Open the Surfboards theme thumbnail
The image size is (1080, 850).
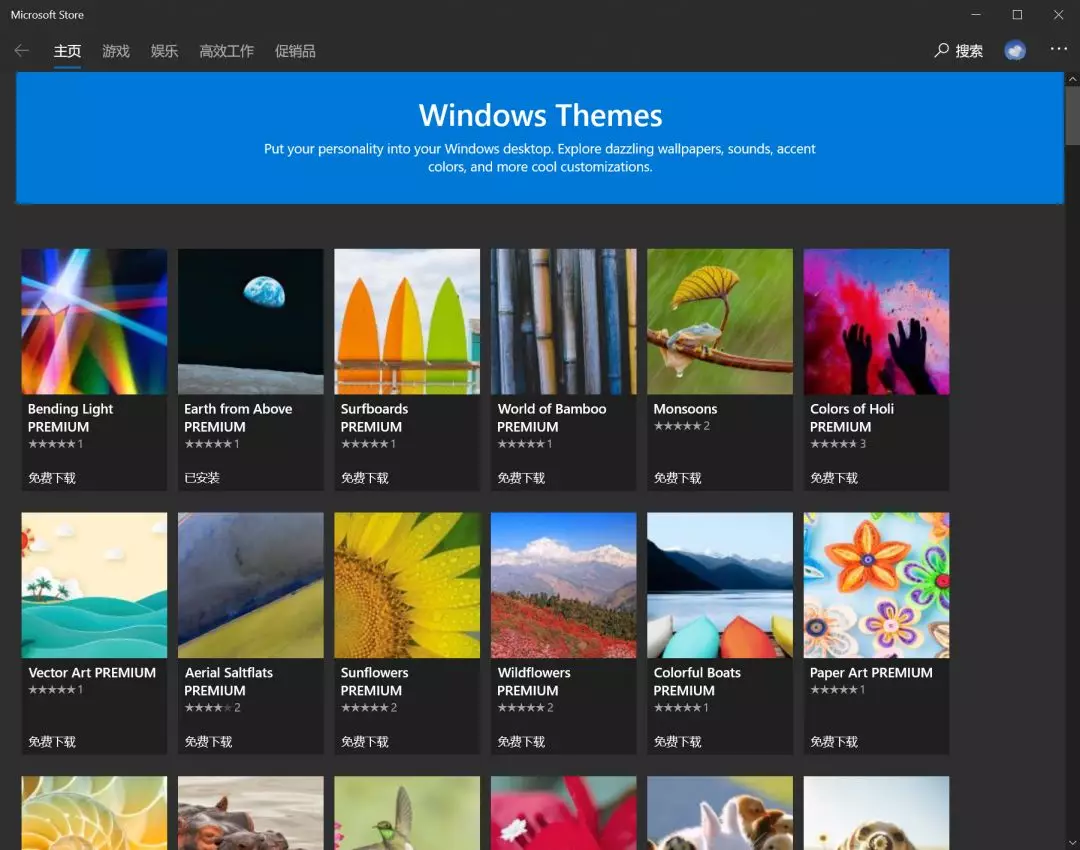click(x=407, y=322)
